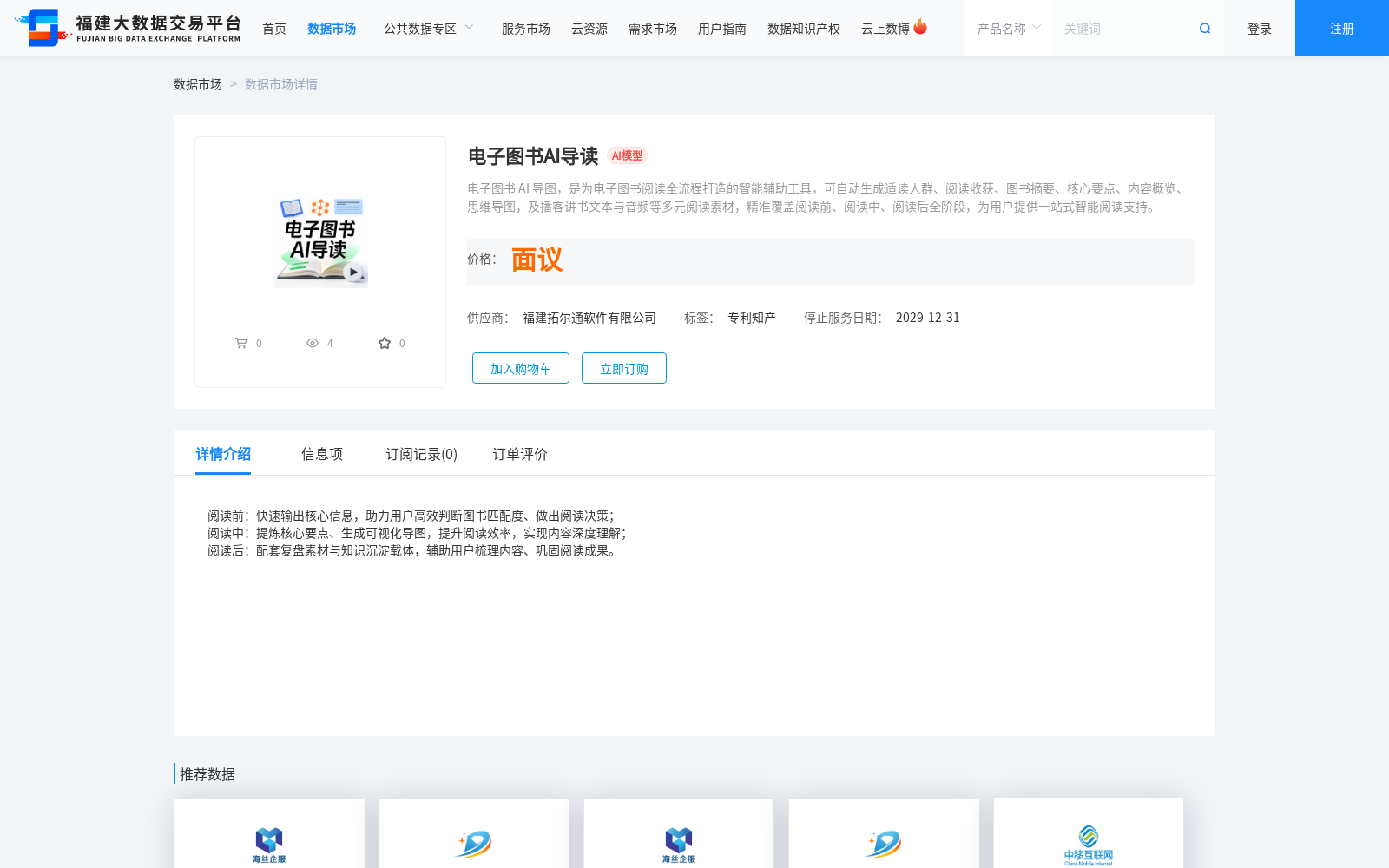Click the 注册 button
Image resolution: width=1389 pixels, height=868 pixels.
(1342, 28)
